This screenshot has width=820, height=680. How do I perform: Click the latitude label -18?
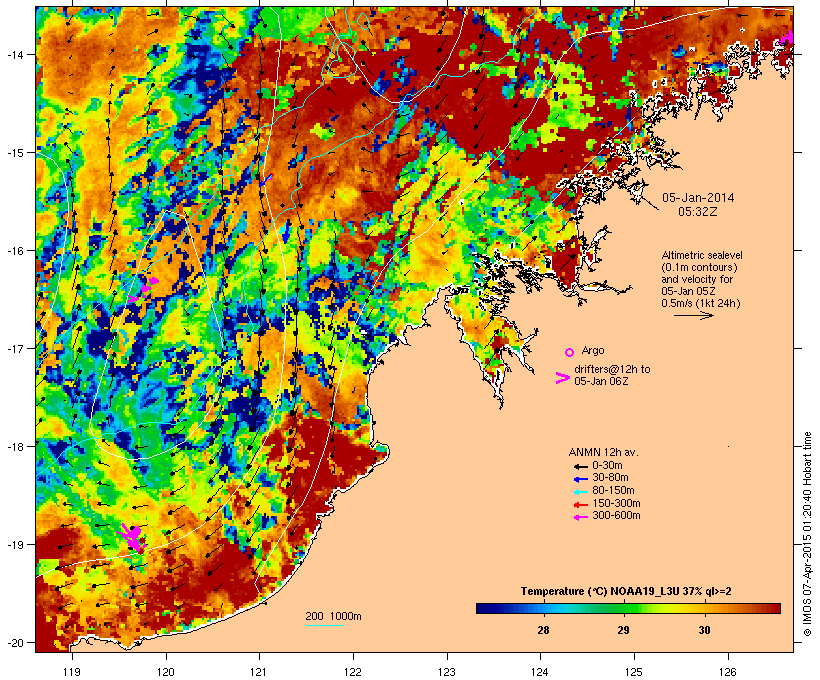(15, 447)
